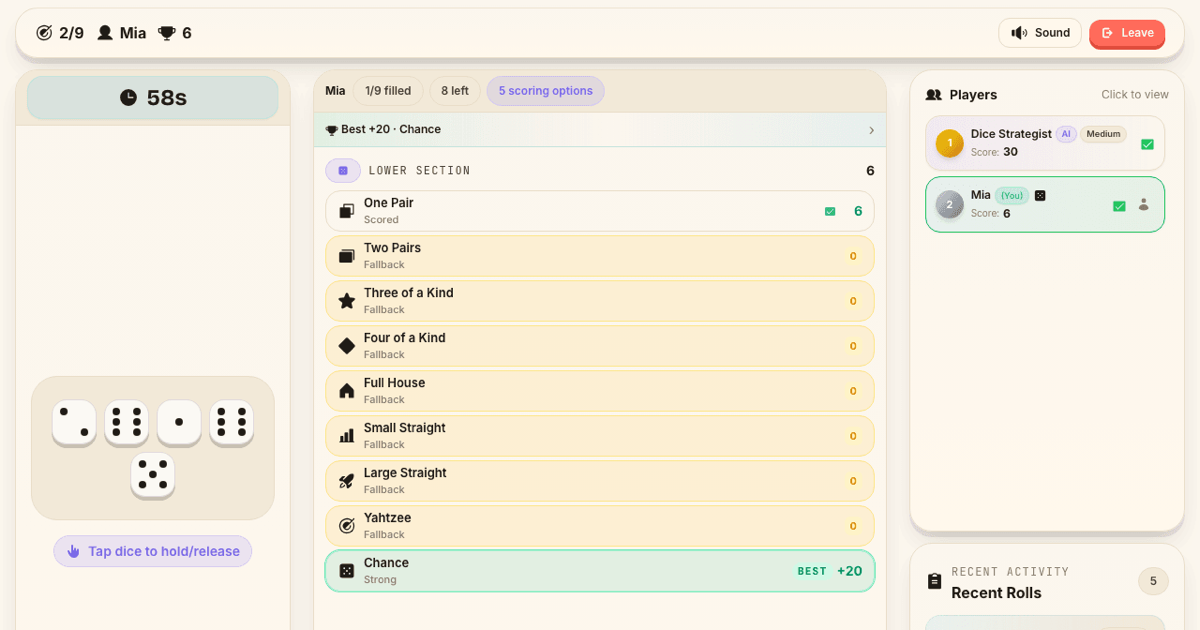Click the rocket icon for Large Straight

pos(347,481)
